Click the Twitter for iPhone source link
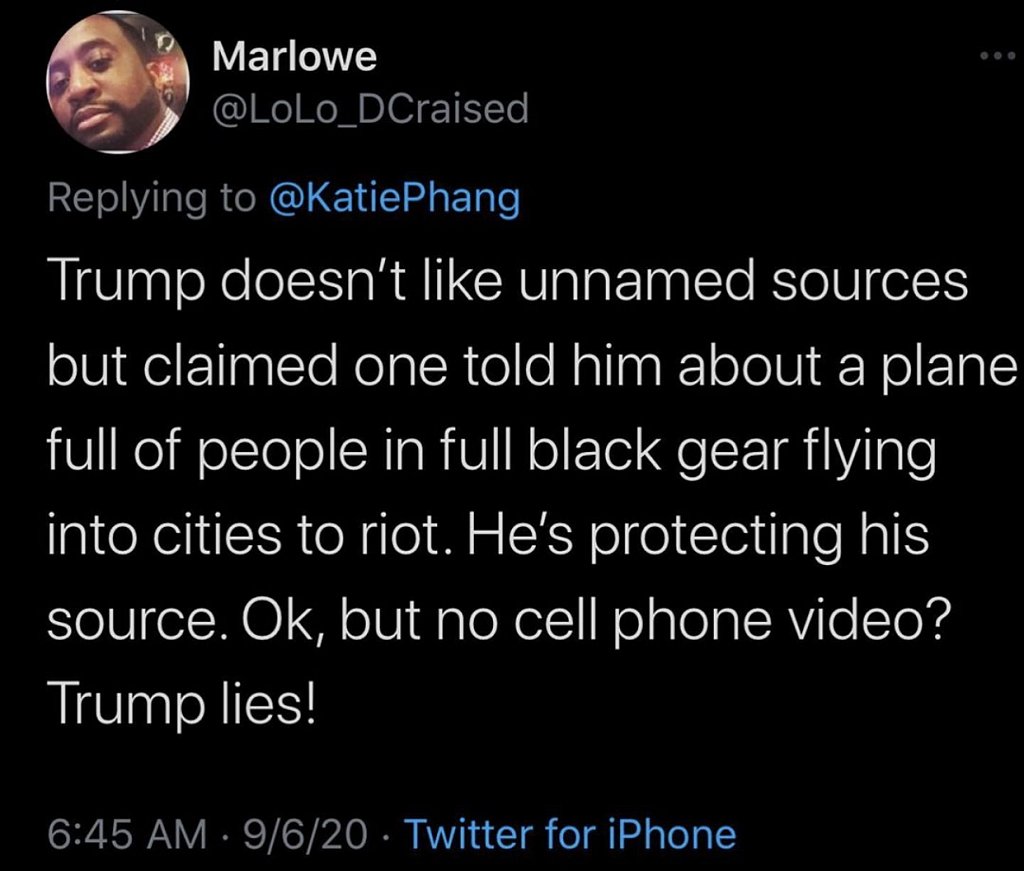Viewport: 1024px width, 871px height. [x=571, y=834]
